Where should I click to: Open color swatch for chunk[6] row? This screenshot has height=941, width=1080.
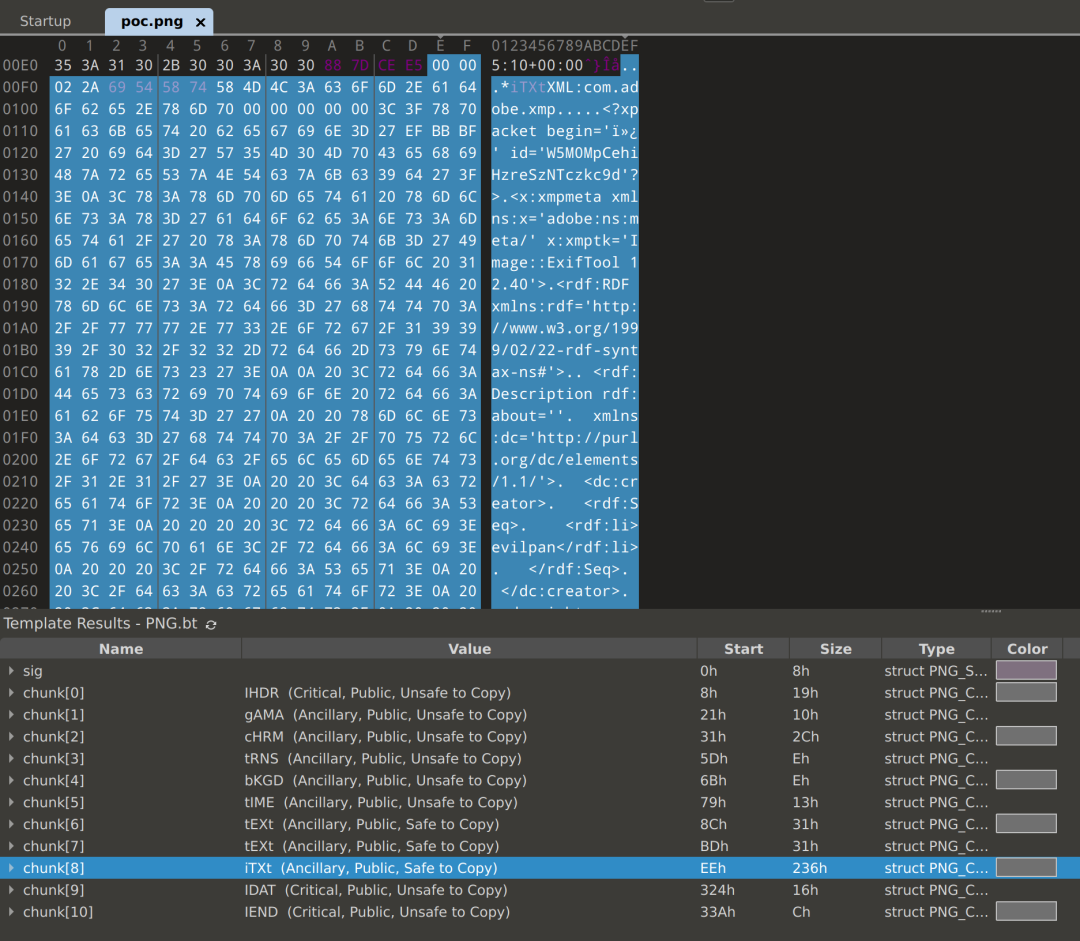click(1026, 824)
